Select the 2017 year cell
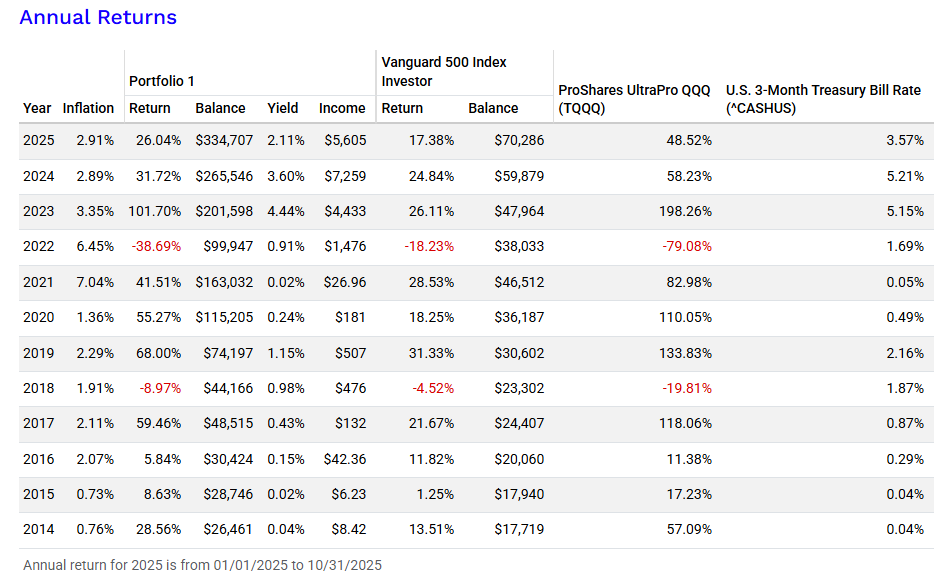Screen dimensions: 941x587 point(38,424)
